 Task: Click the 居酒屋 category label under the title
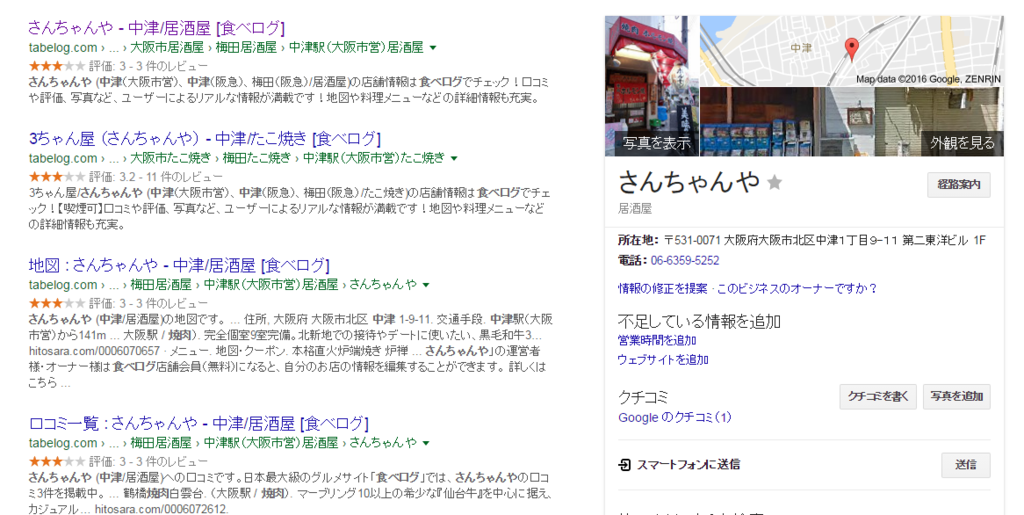point(635,209)
